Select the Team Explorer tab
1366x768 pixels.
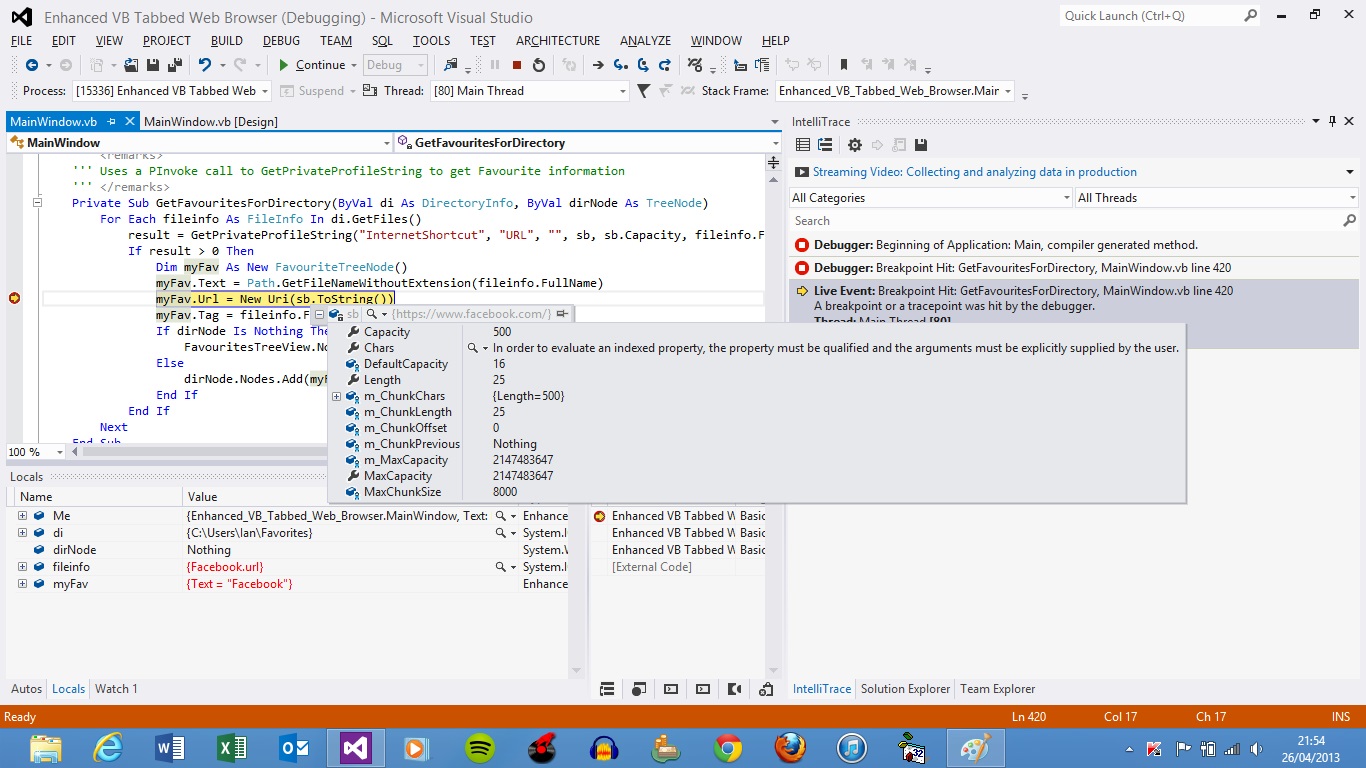(x=998, y=689)
